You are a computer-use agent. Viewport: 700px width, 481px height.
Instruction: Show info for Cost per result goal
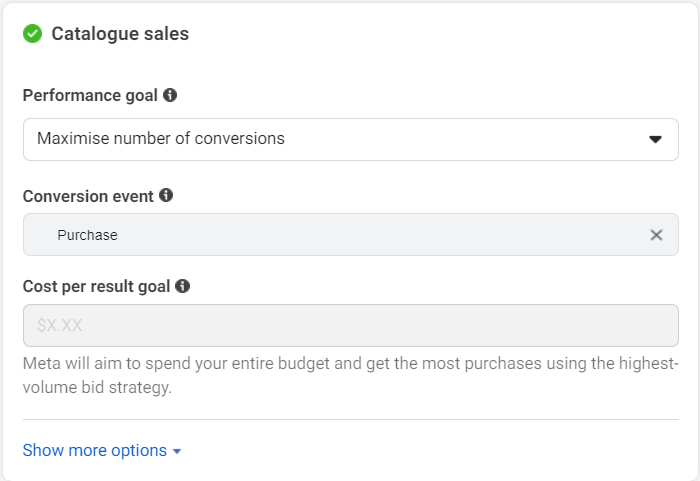coord(182,286)
